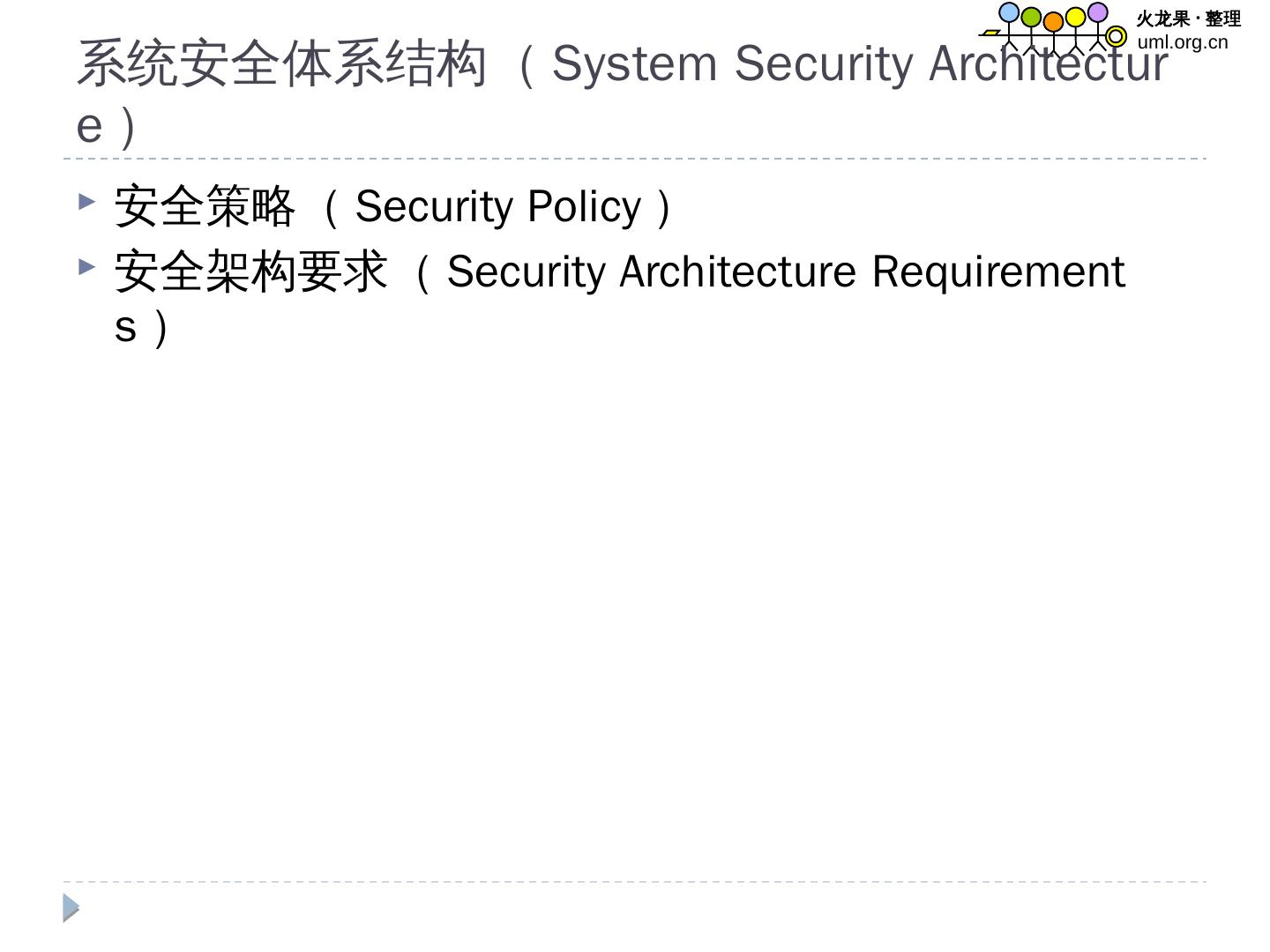
Task: Open the uml.org.cn link
Action: tap(1182, 41)
